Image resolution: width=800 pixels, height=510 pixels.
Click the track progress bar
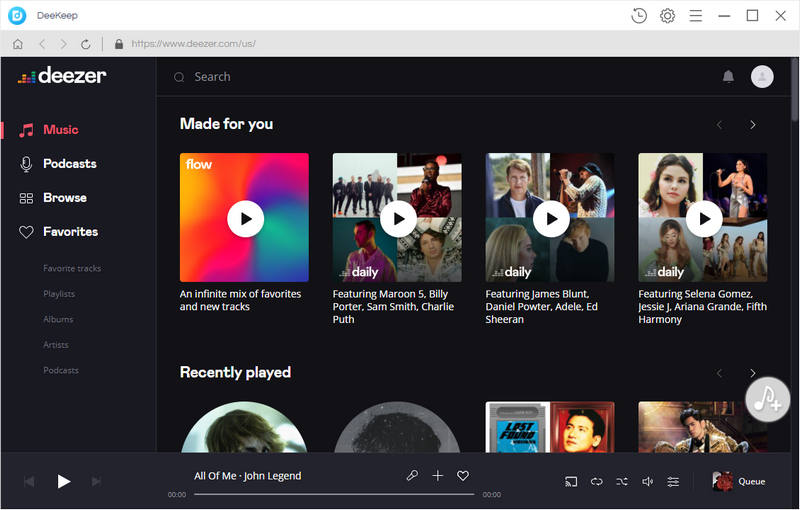click(334, 494)
